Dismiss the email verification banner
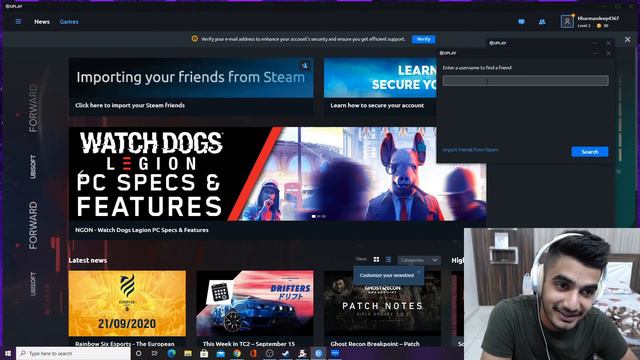Image resolution: width=640 pixels, height=360 pixels. click(627, 39)
